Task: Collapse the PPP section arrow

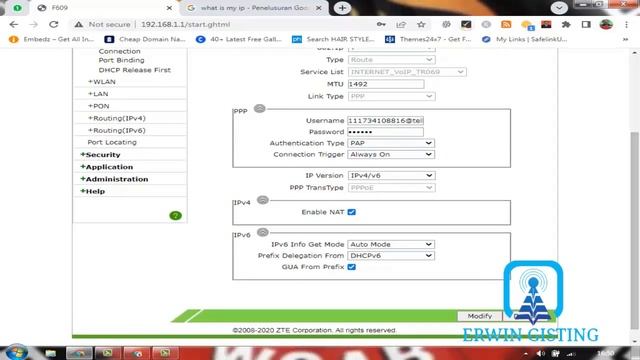Action: [x=260, y=109]
